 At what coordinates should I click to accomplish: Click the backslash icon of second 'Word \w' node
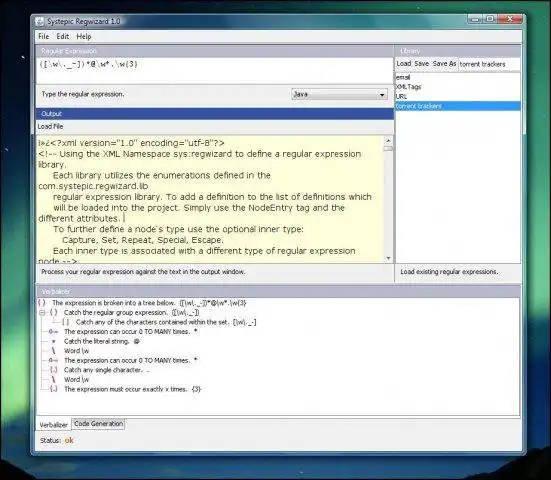[53, 380]
